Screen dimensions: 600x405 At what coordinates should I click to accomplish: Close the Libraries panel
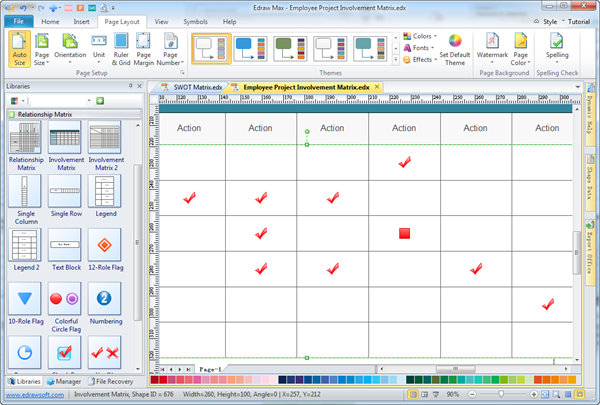[139, 86]
